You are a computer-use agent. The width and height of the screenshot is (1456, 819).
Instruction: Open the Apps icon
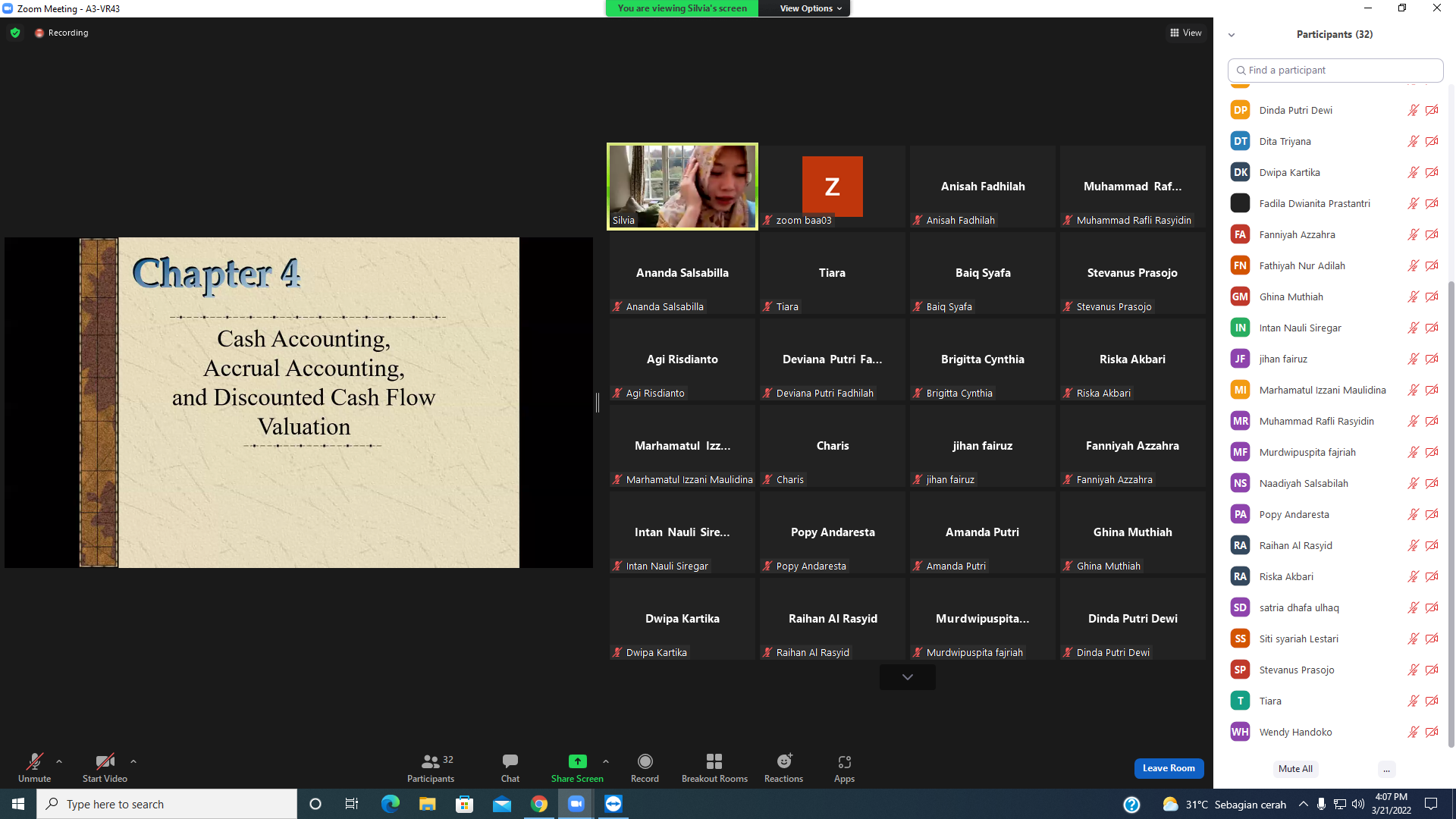pos(844,761)
